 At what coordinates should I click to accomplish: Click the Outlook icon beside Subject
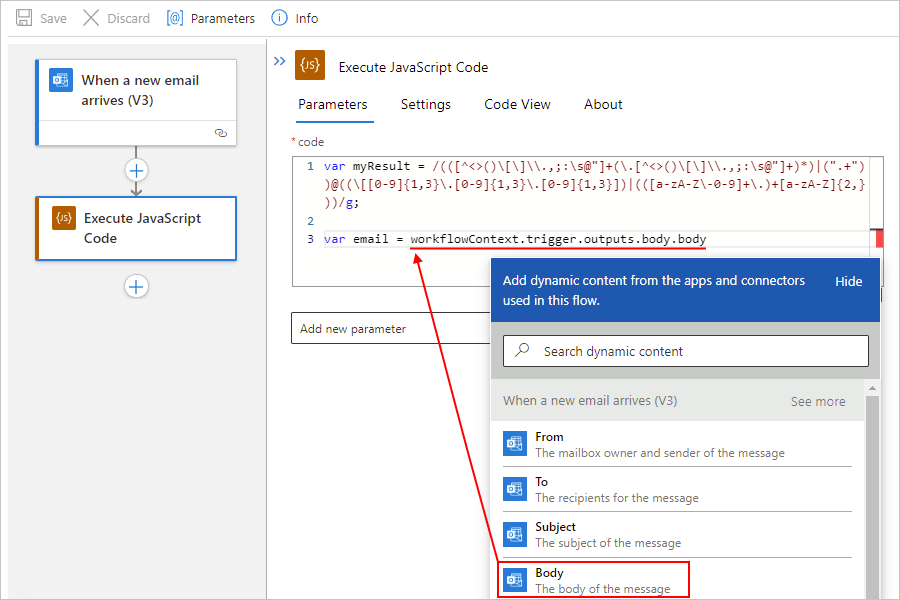(x=514, y=534)
